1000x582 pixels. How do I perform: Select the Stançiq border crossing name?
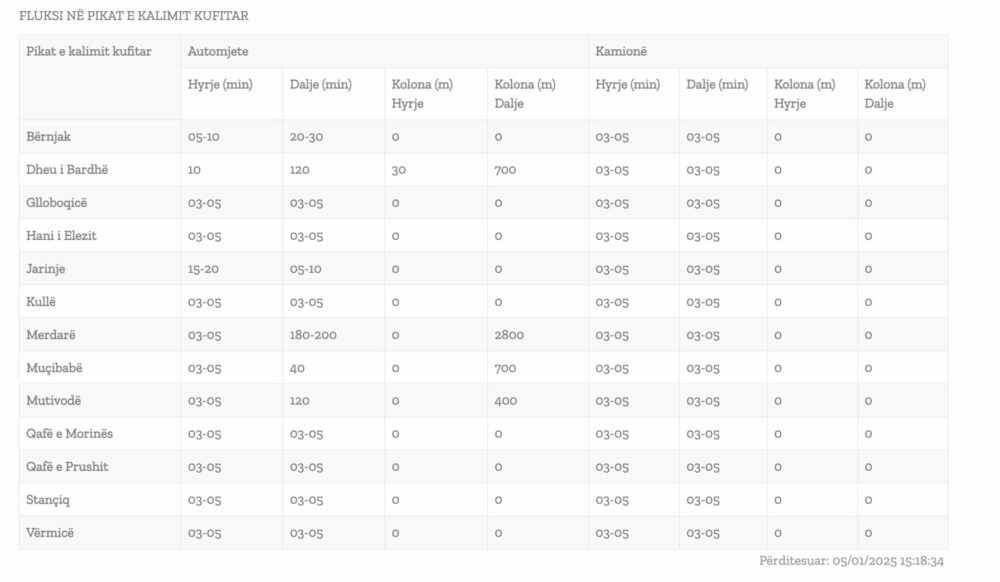click(x=48, y=500)
